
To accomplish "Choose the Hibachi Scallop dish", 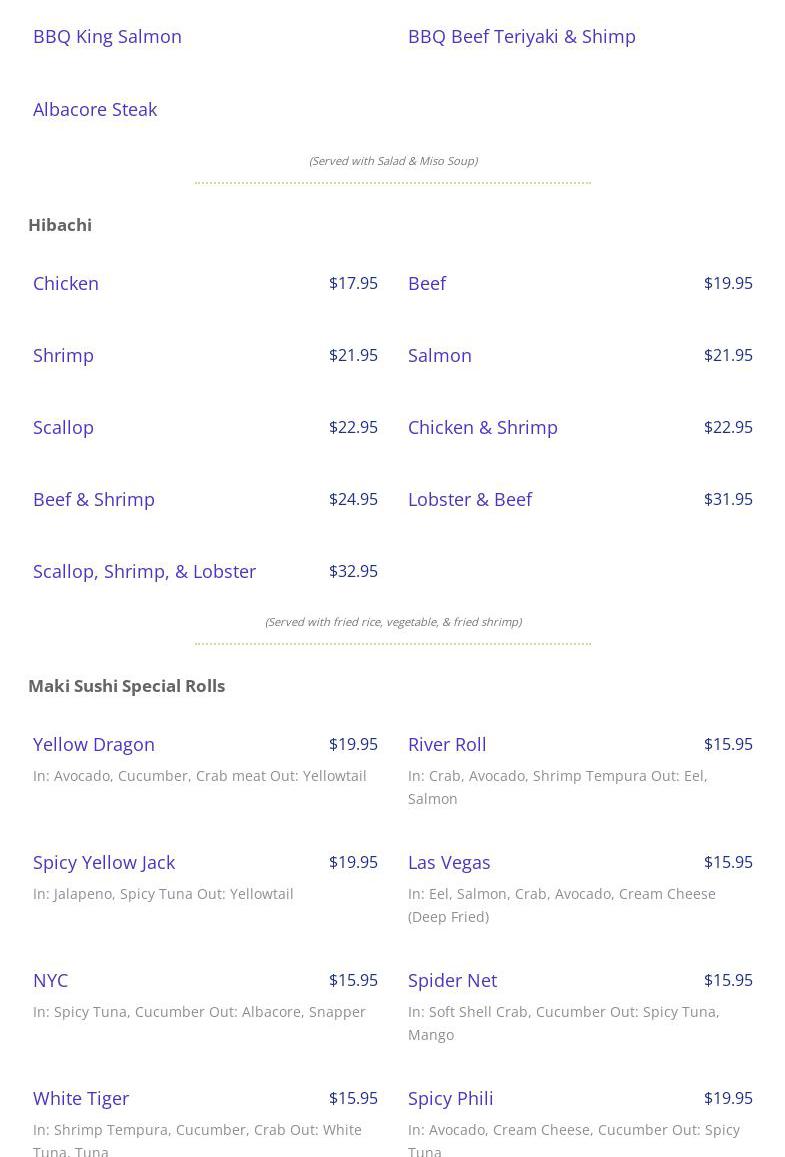I will (x=63, y=427).
